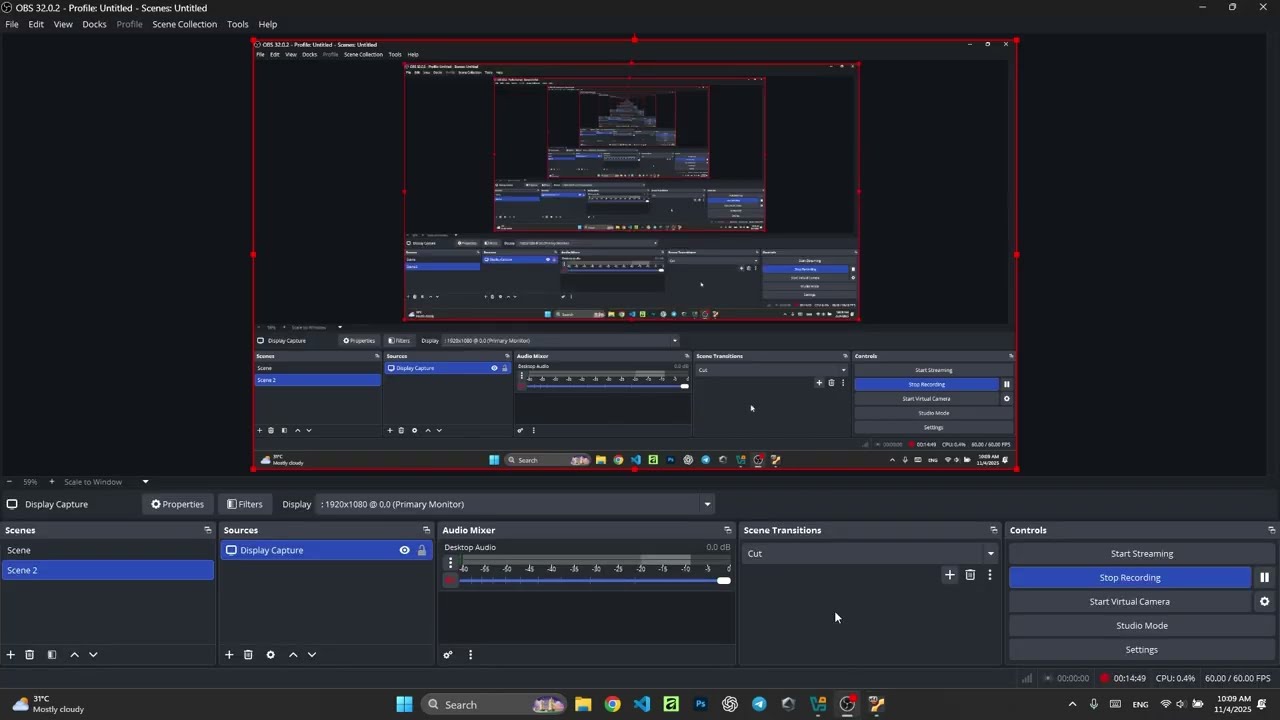This screenshot has height=720, width=1280.
Task: Float the Scenes dock icon
Action: pyautogui.click(x=208, y=530)
